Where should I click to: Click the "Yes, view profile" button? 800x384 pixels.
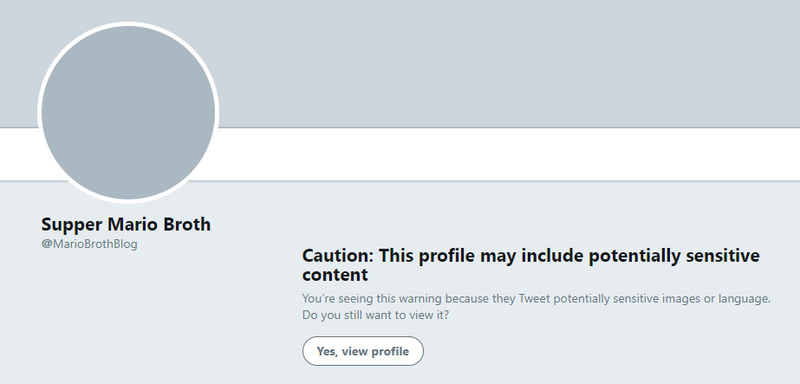tap(363, 351)
